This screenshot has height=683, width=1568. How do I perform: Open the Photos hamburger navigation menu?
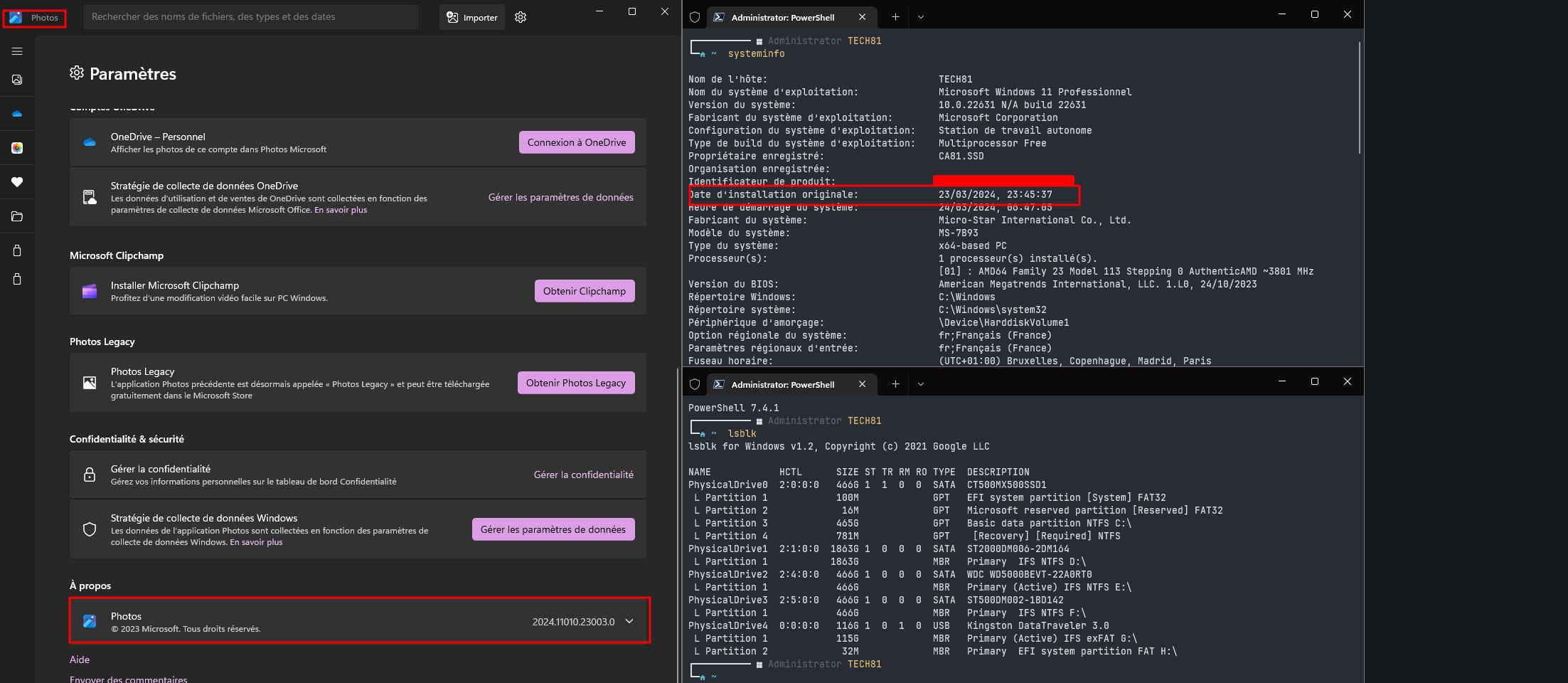(x=17, y=51)
